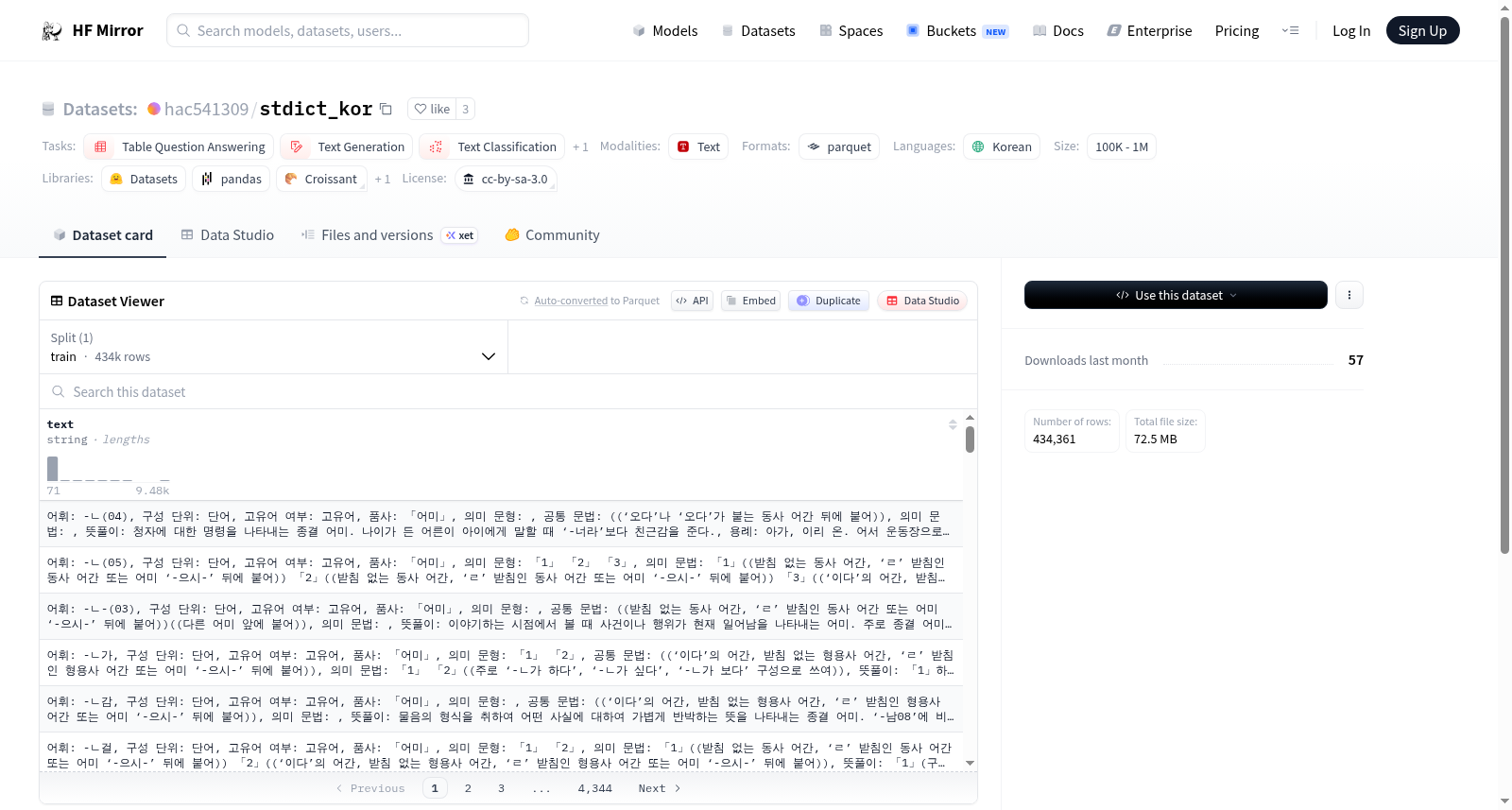
Task: Open Spaces in top navigation
Action: 850,30
